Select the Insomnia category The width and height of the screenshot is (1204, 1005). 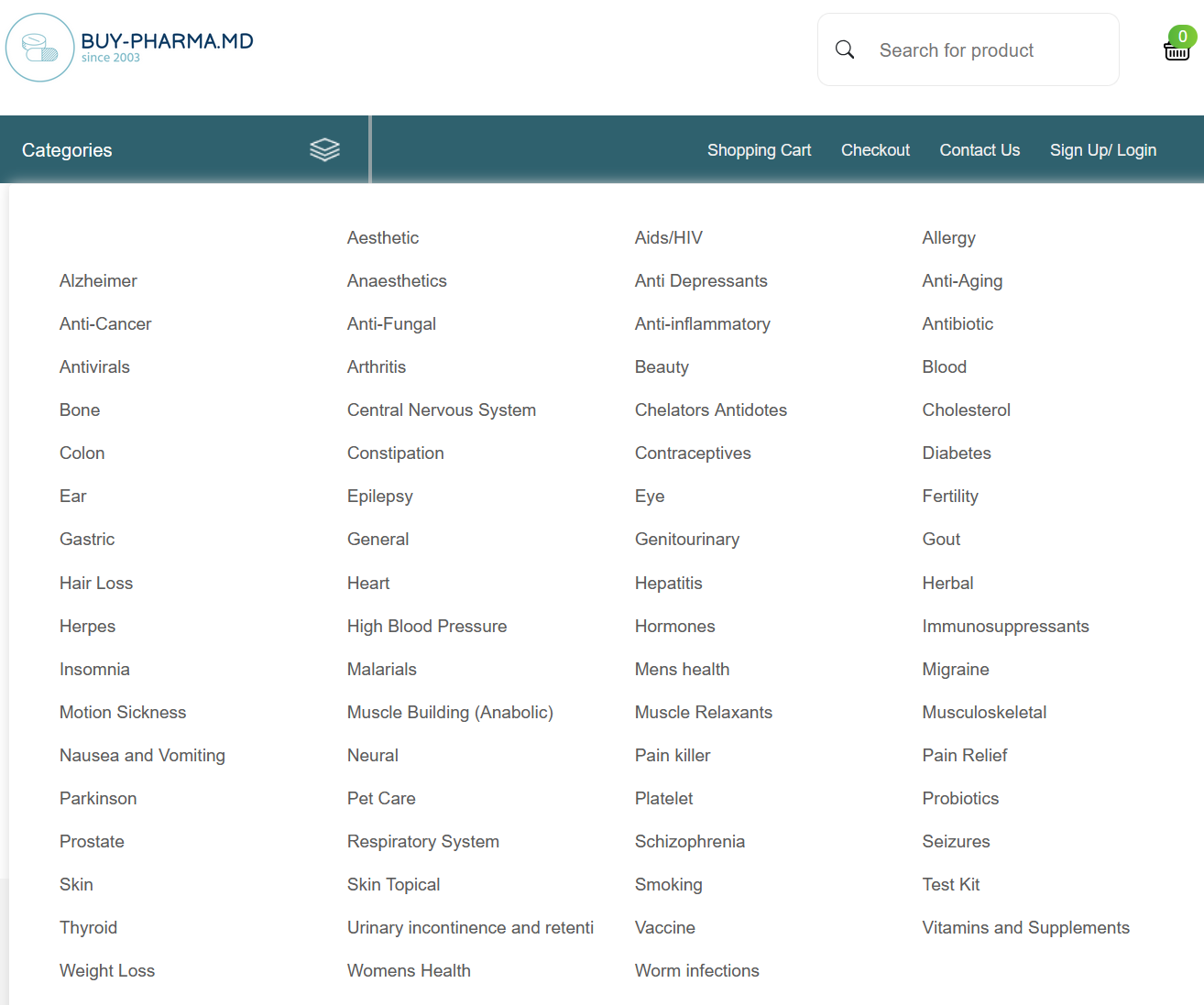point(94,670)
